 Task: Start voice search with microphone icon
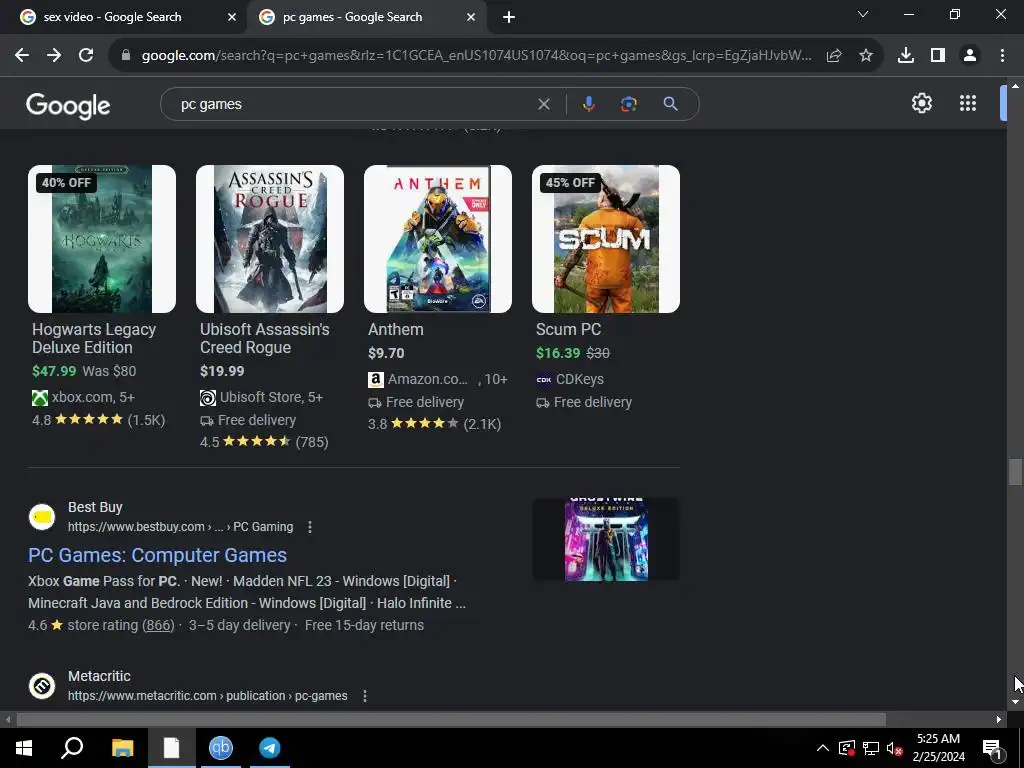[588, 104]
